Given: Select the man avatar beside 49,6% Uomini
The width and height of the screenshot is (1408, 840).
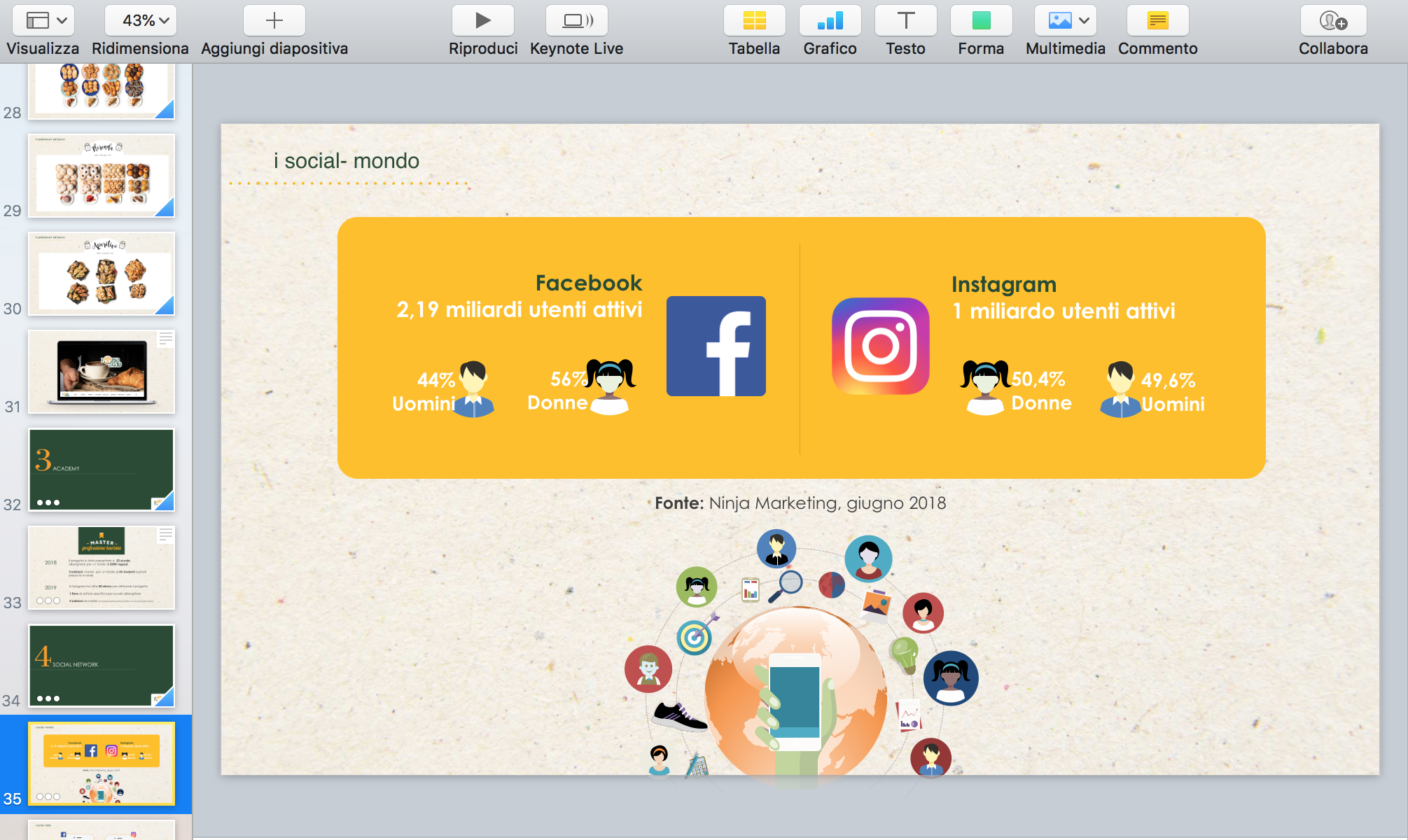Looking at the screenshot, I should [1120, 389].
